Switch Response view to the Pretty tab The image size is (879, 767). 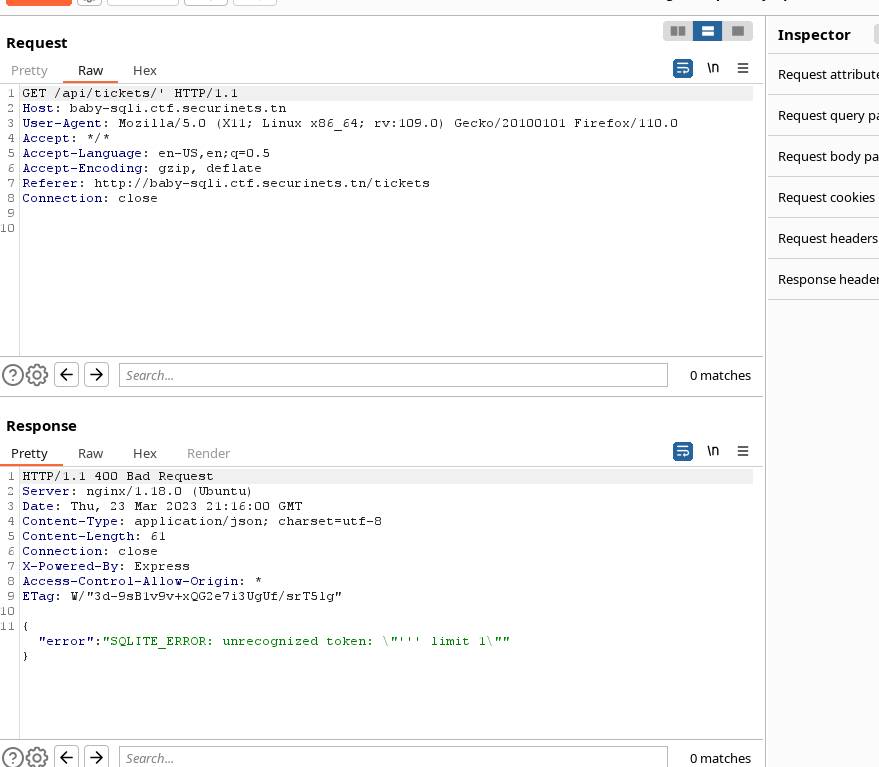point(29,454)
